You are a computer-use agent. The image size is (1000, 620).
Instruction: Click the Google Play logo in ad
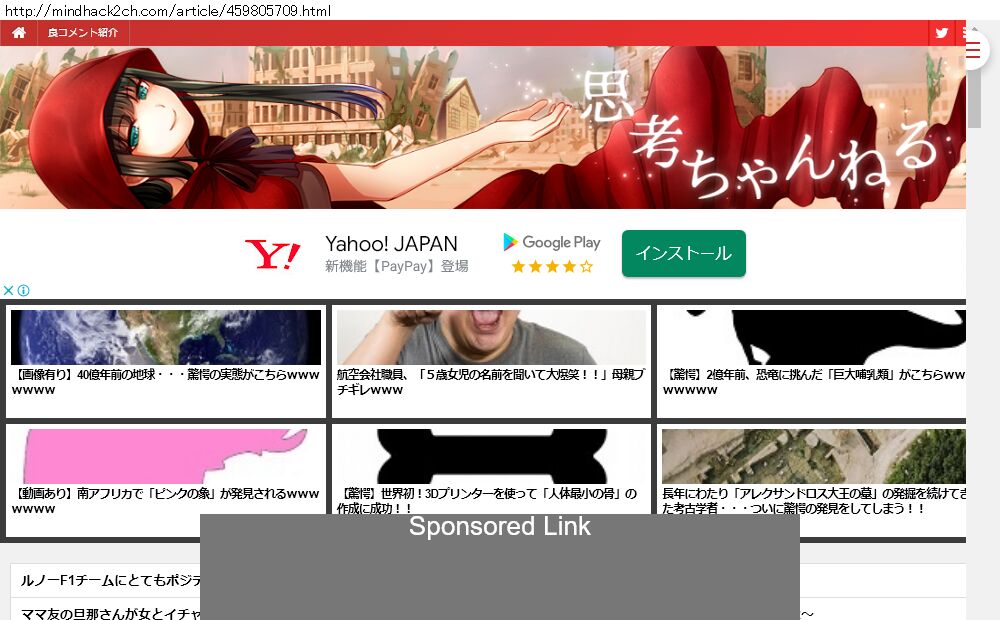point(552,242)
